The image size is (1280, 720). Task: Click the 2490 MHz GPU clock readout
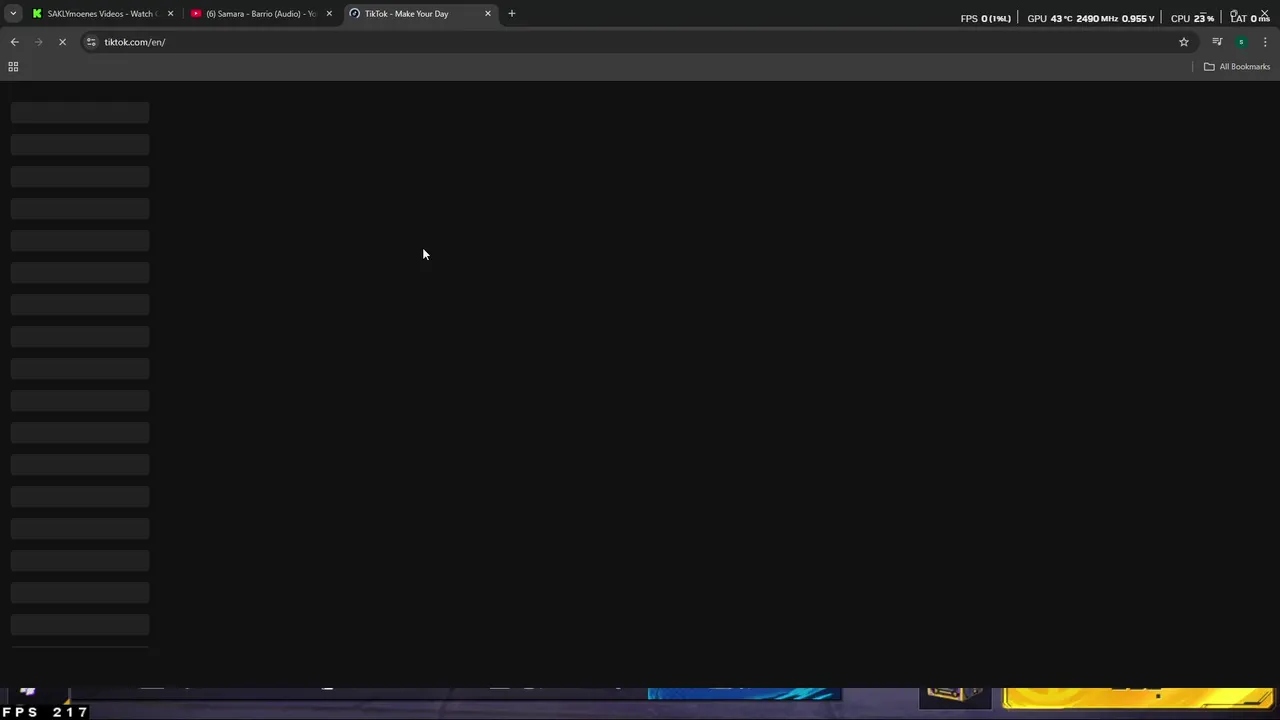pyautogui.click(x=1097, y=18)
